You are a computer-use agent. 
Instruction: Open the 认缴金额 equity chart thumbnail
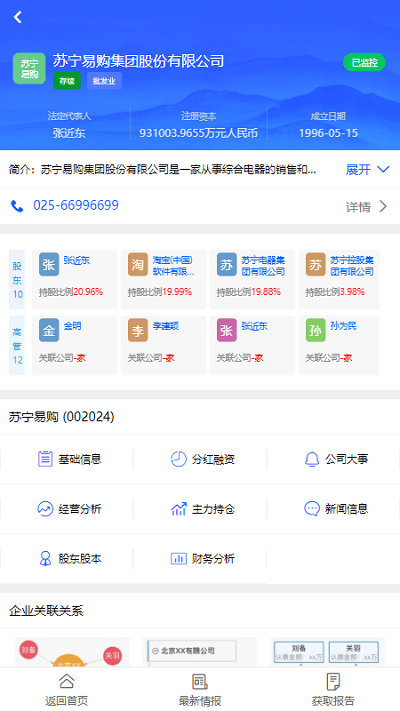pos(327,652)
